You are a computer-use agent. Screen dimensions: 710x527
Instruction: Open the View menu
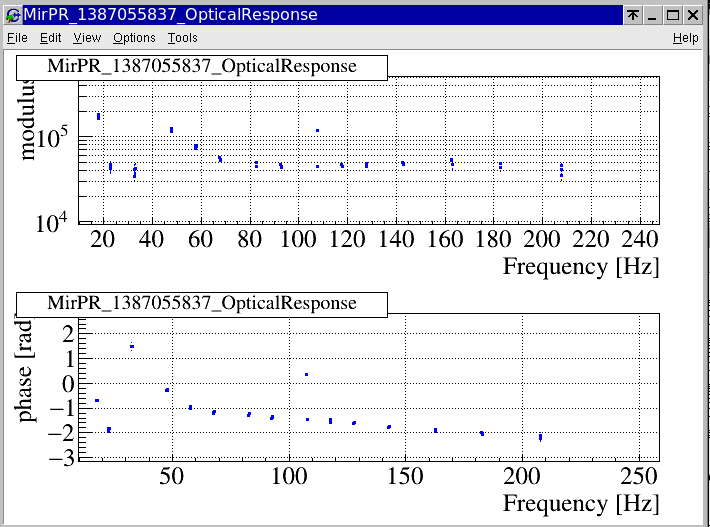click(x=87, y=38)
